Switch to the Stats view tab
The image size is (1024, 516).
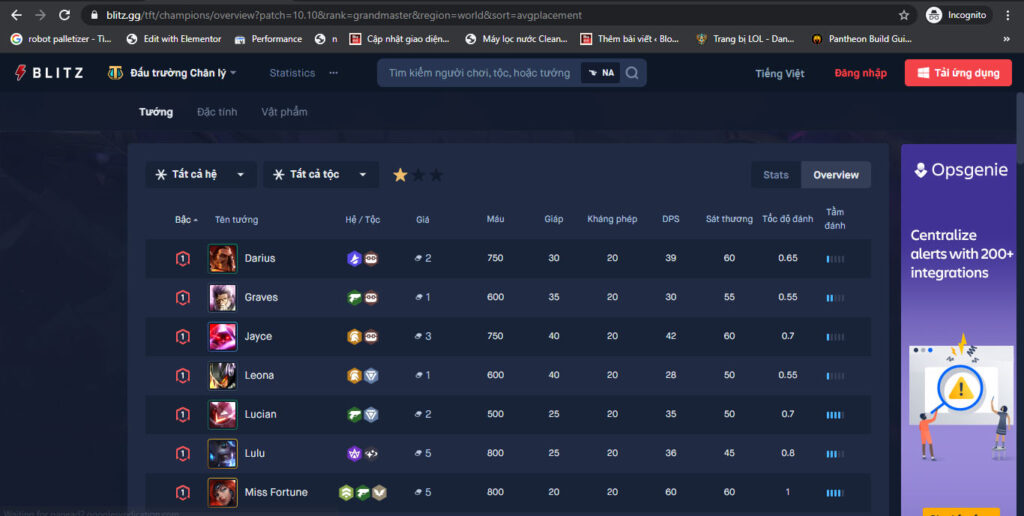point(776,175)
